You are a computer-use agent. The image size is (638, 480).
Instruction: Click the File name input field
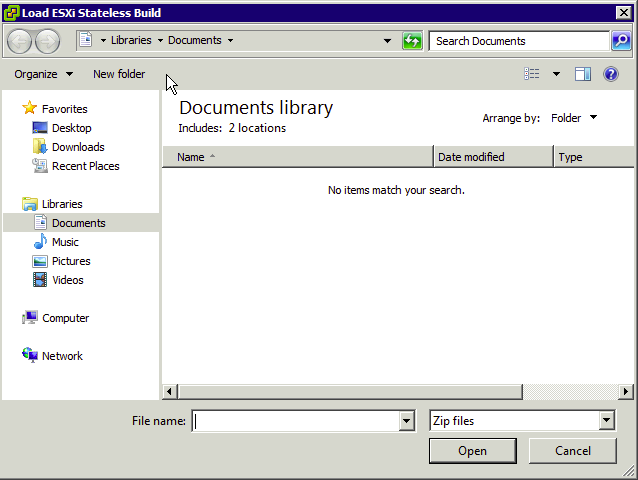[x=296, y=421]
